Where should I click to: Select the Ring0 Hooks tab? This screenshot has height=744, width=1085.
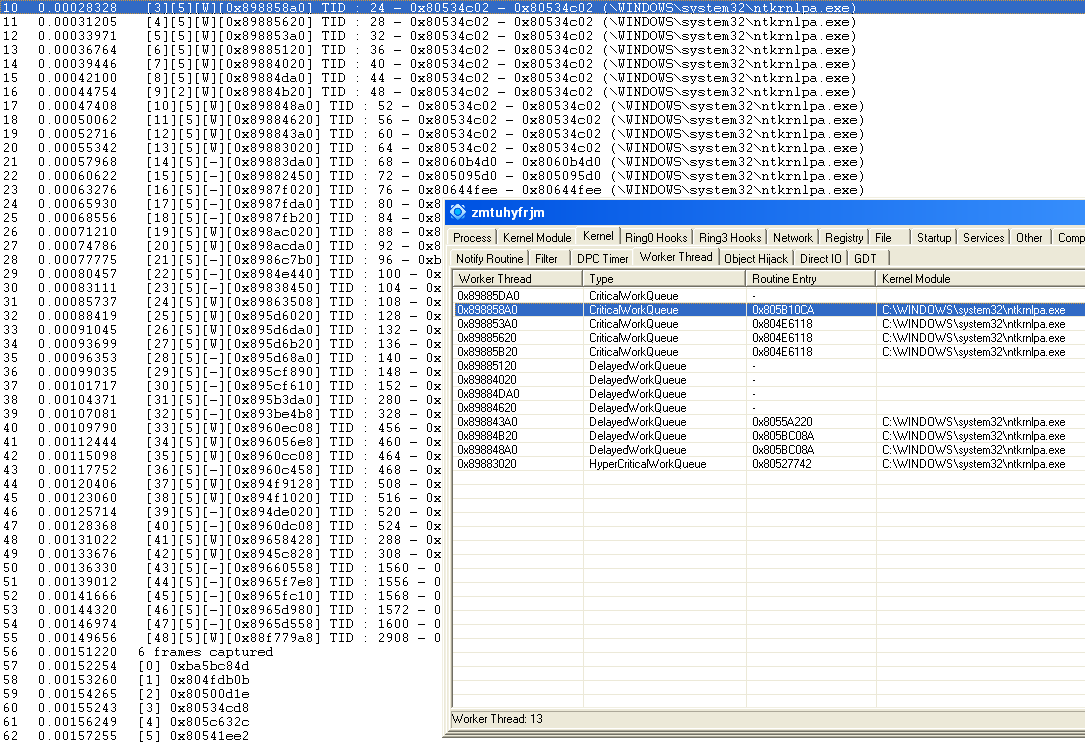656,238
